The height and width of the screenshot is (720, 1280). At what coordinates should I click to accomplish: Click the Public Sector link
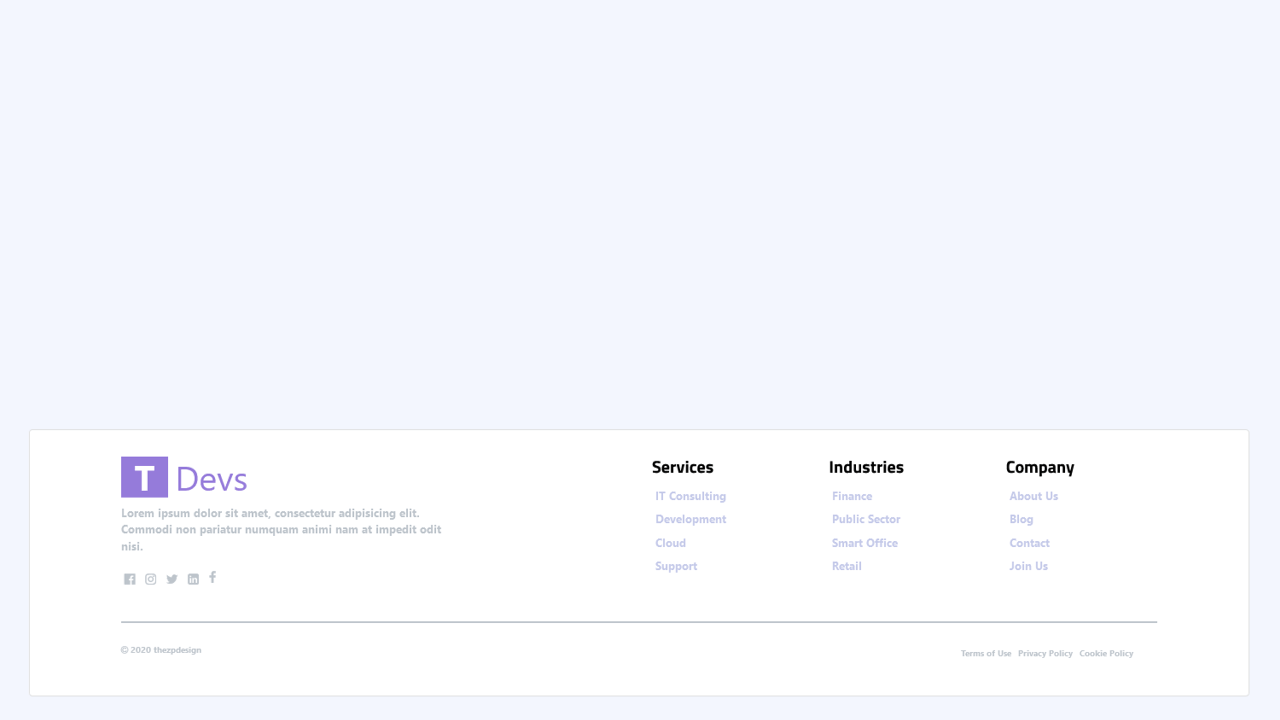[x=866, y=519]
